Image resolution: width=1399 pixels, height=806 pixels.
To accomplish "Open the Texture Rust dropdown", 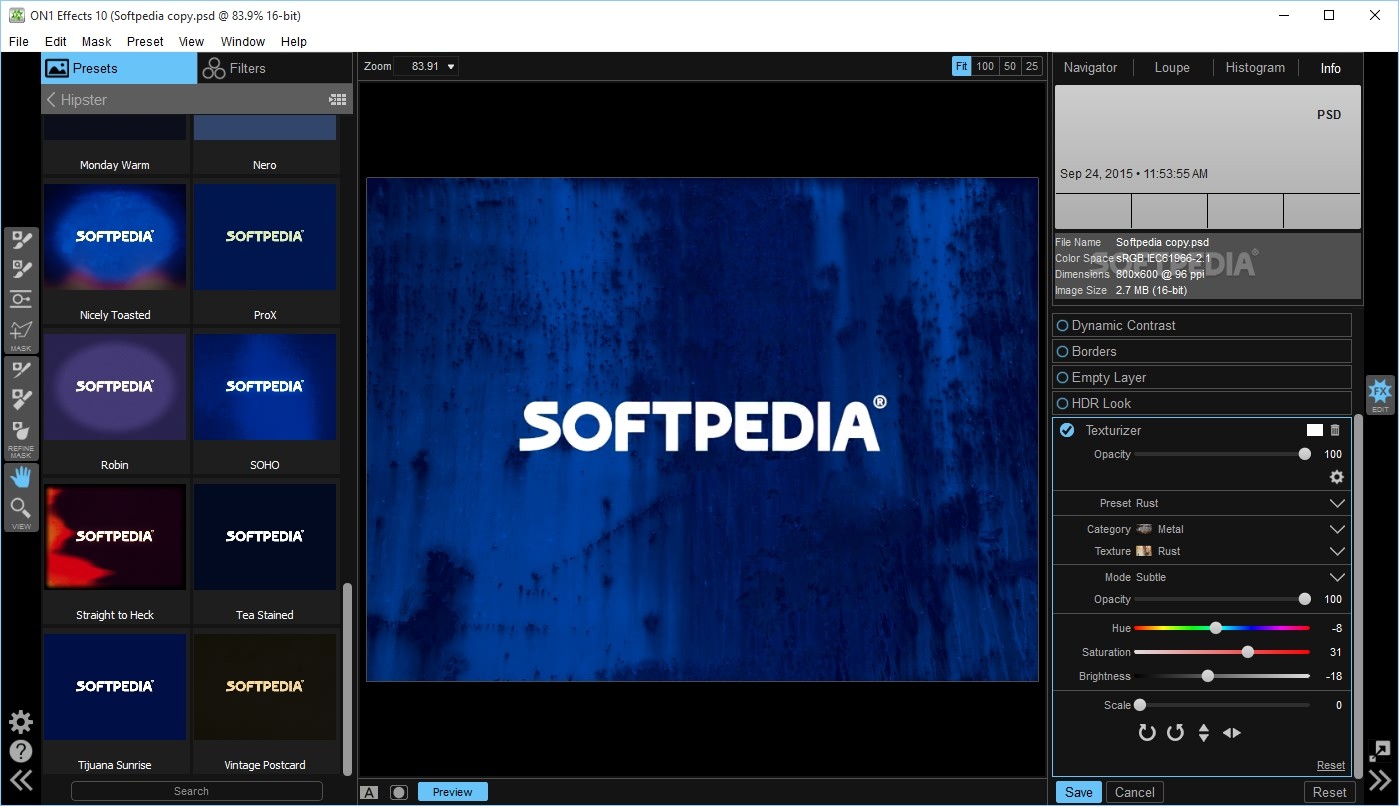I will 1337,551.
